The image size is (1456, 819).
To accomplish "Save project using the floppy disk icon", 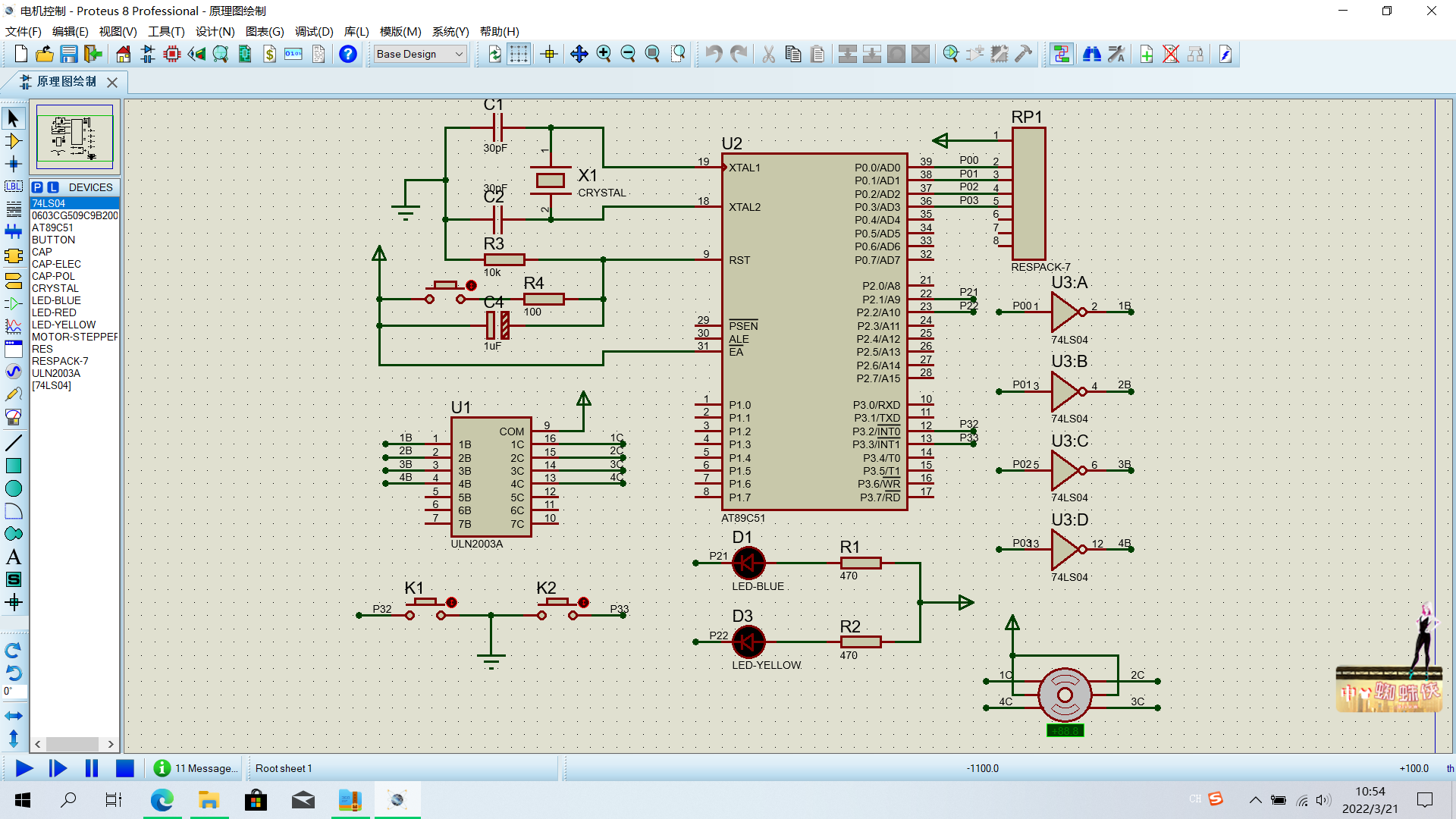I will [69, 54].
